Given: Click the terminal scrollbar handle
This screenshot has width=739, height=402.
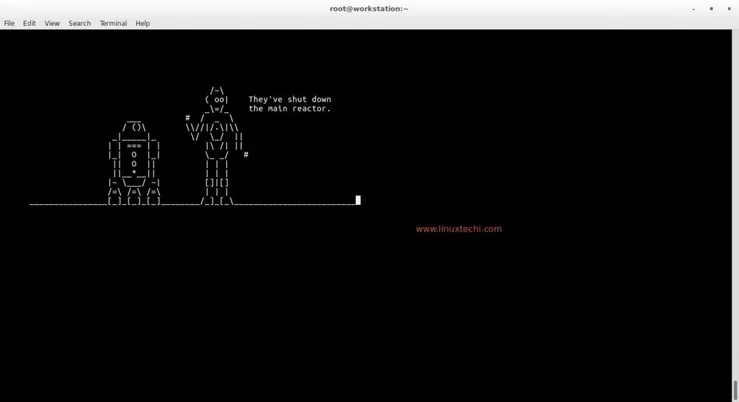Looking at the screenshot, I should [x=735, y=390].
